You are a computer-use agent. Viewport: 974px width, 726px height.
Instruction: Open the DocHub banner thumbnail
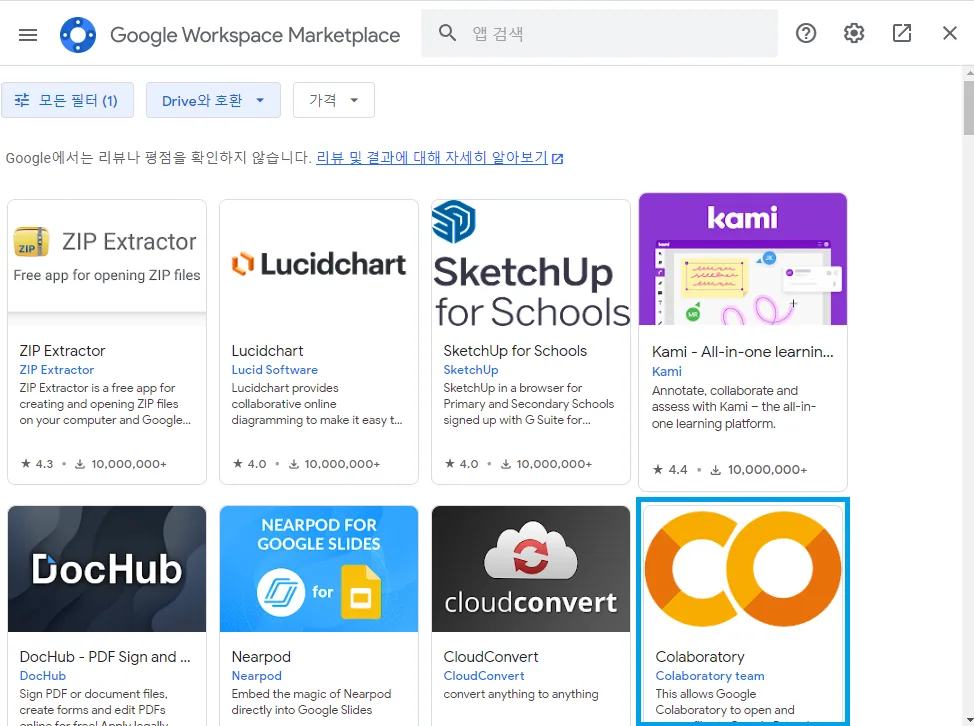point(107,569)
